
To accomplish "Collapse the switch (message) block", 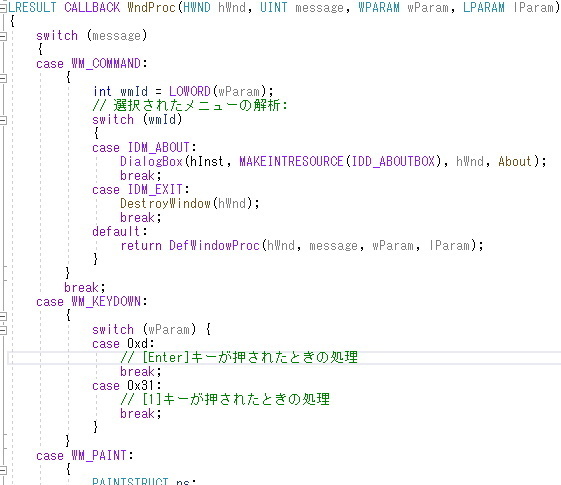I will point(3,36).
